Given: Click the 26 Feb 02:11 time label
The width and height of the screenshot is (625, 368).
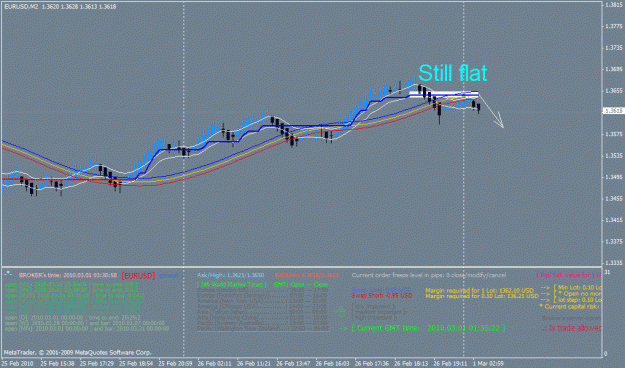Looking at the screenshot, I should click(x=215, y=364).
